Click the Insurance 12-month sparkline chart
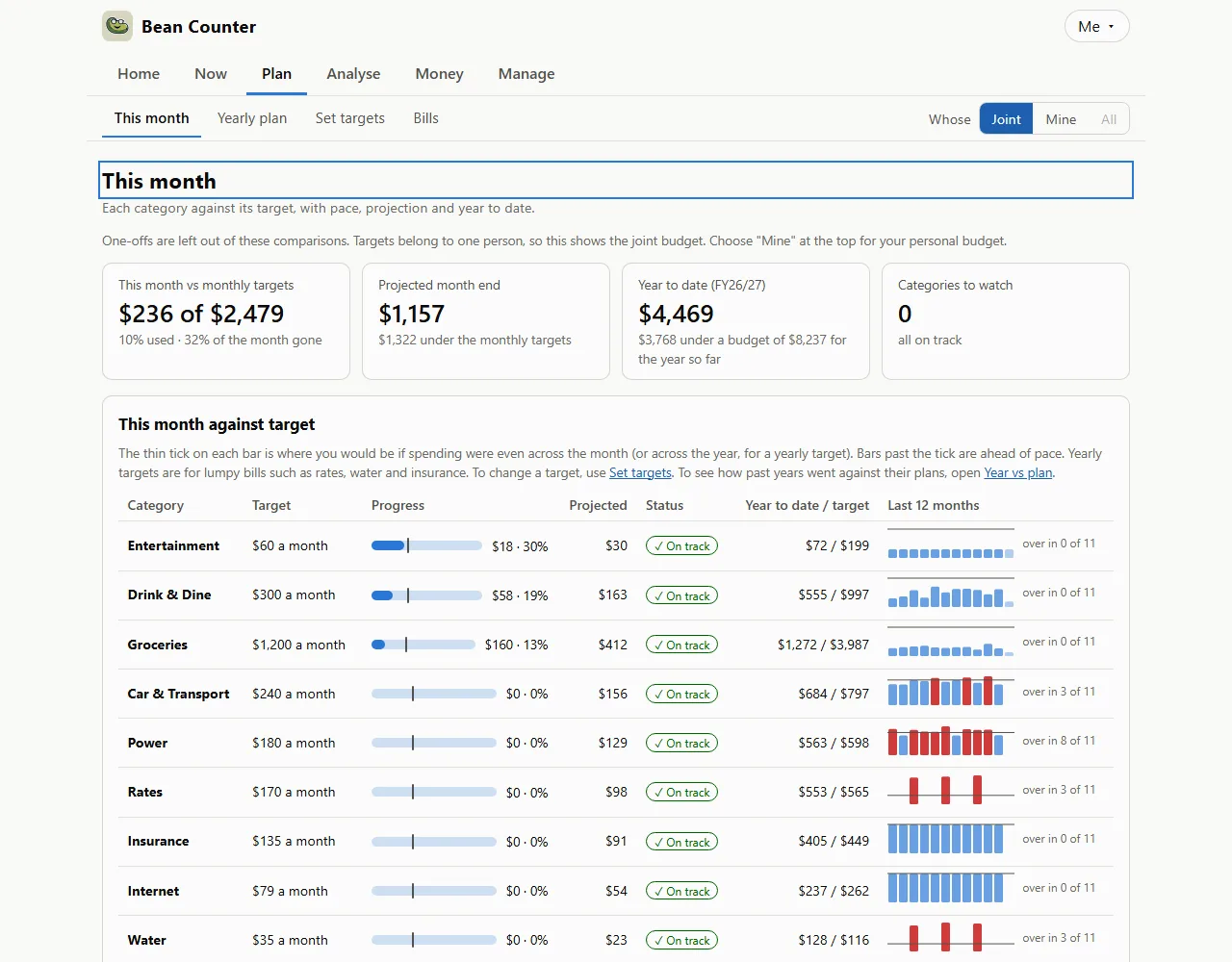 click(951, 839)
